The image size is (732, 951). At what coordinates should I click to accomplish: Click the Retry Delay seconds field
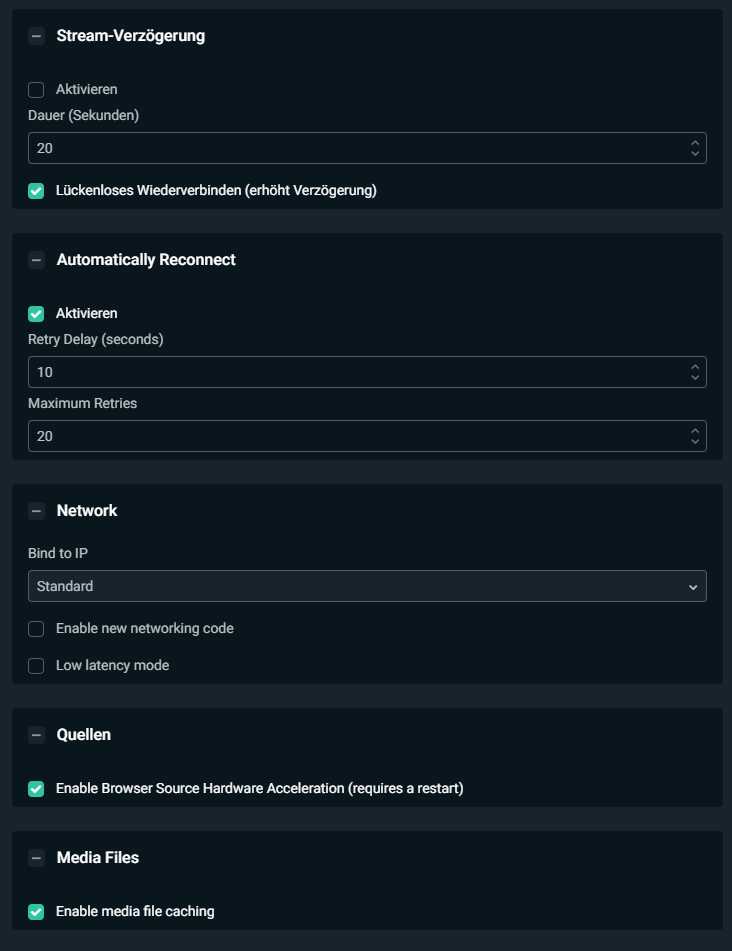click(350, 372)
